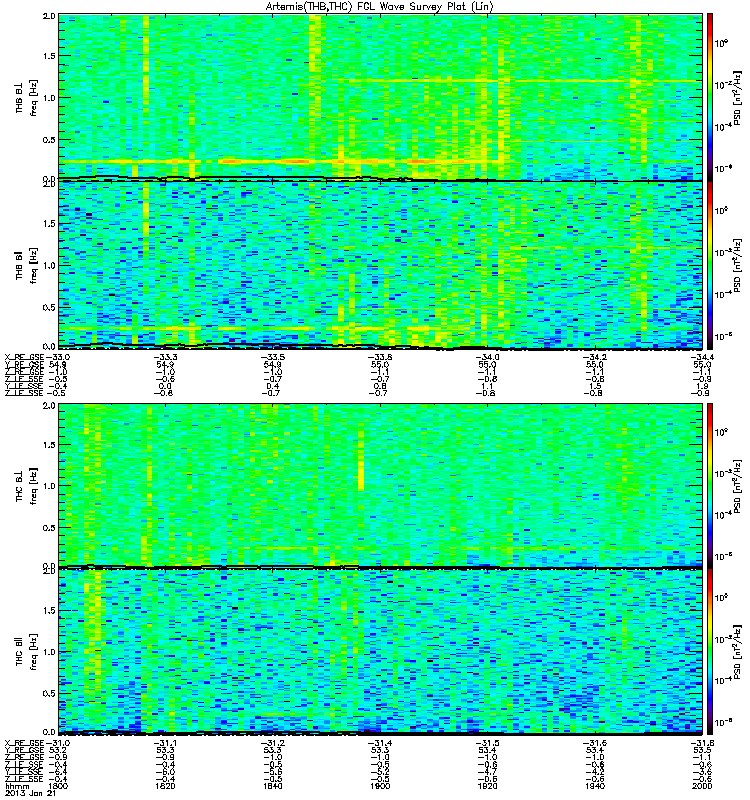750x800 pixels.
Task: Click the 1.0 frequency tick of the THB B∥ panel
Action: (x=49, y=265)
